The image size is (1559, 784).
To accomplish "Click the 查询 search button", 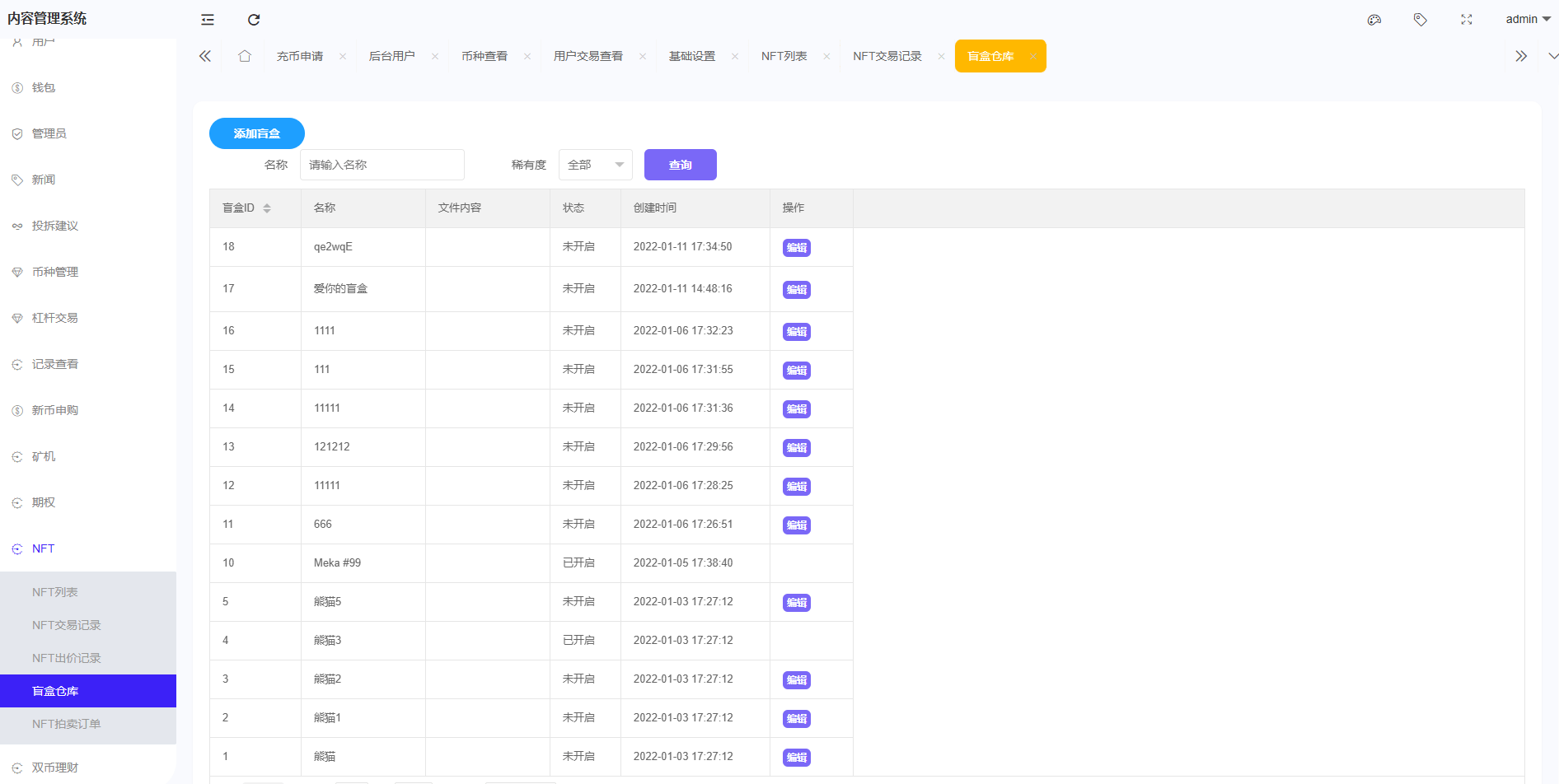I will tap(680, 165).
